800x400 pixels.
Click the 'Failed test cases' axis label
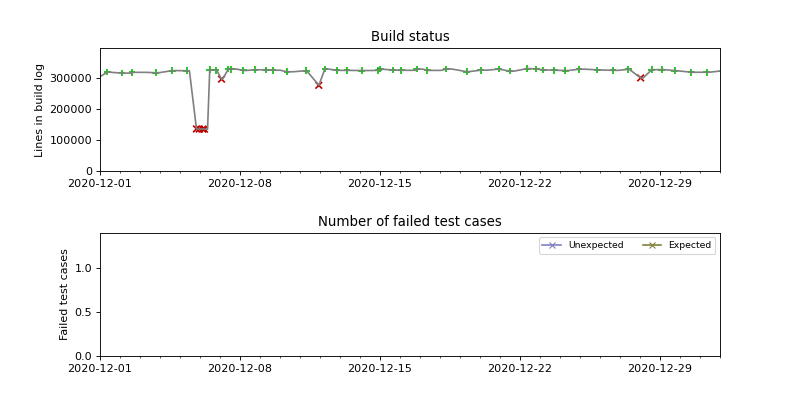[x=64, y=294]
